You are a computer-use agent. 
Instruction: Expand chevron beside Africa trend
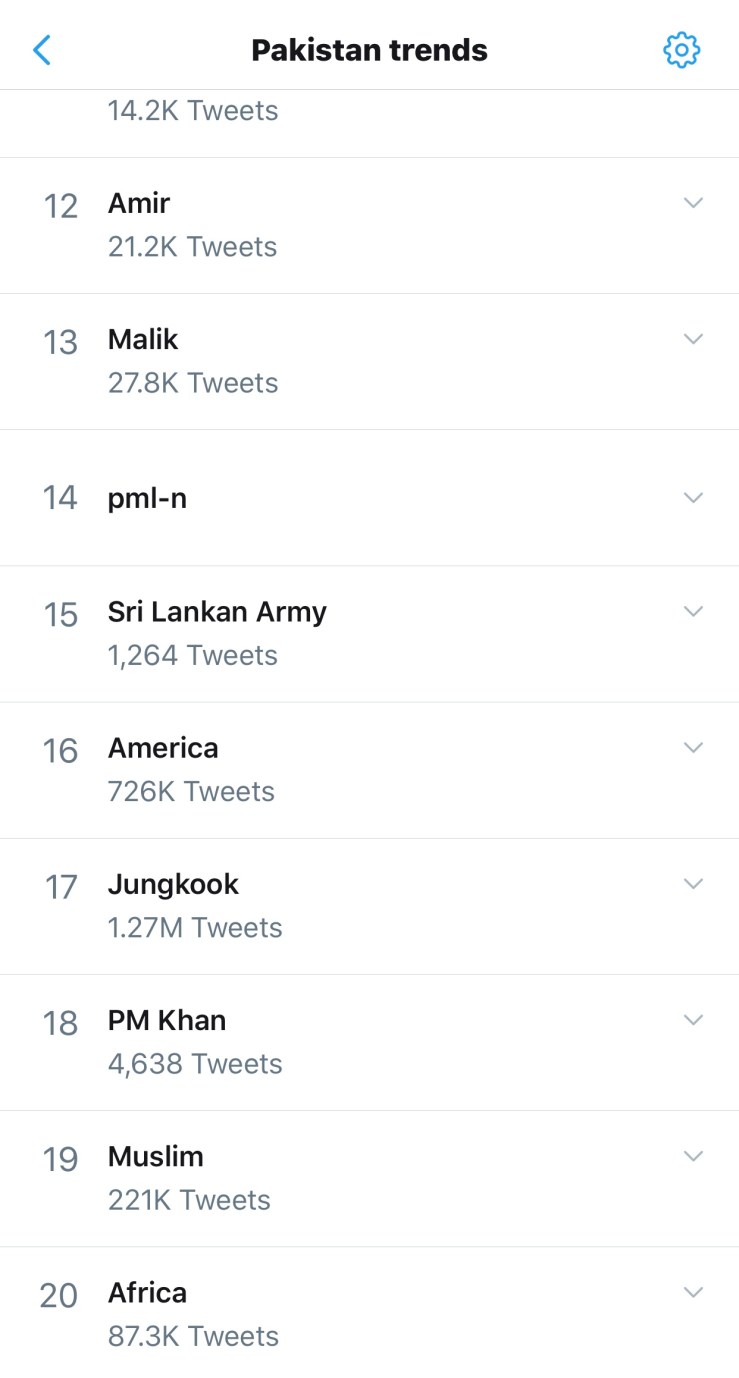[693, 1291]
